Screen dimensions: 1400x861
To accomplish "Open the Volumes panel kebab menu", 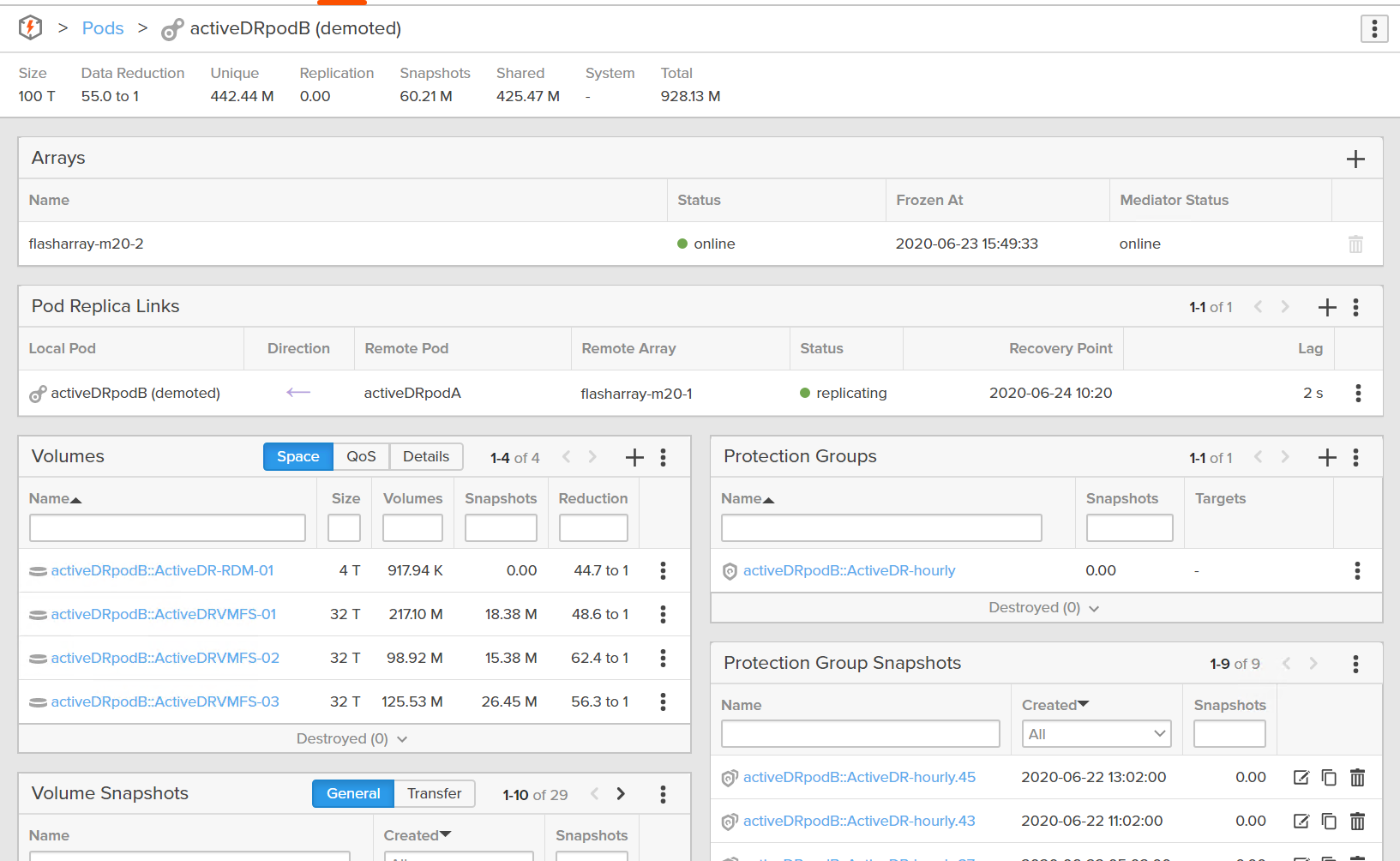I will [663, 457].
